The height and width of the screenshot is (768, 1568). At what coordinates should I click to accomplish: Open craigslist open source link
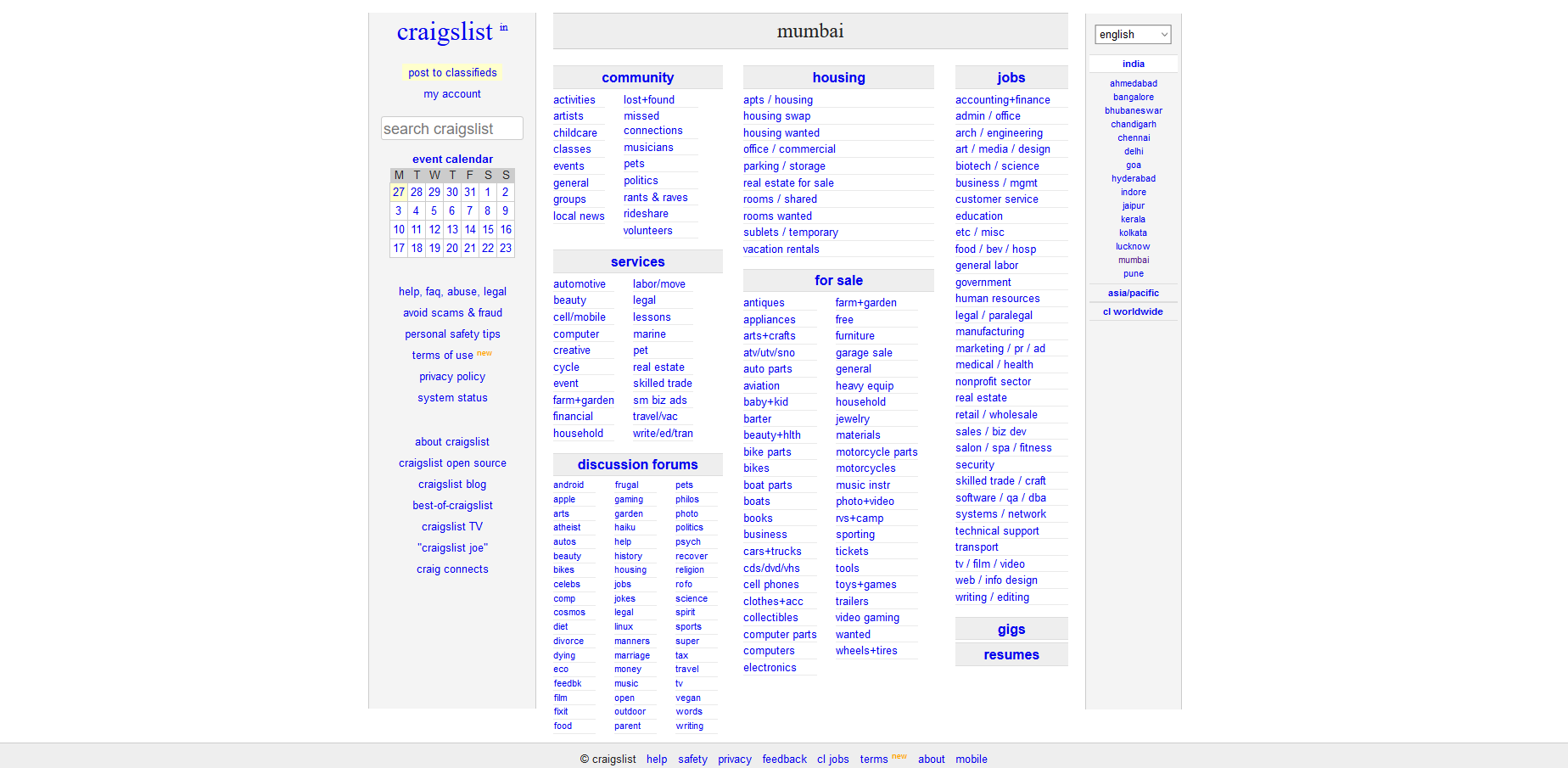452,463
